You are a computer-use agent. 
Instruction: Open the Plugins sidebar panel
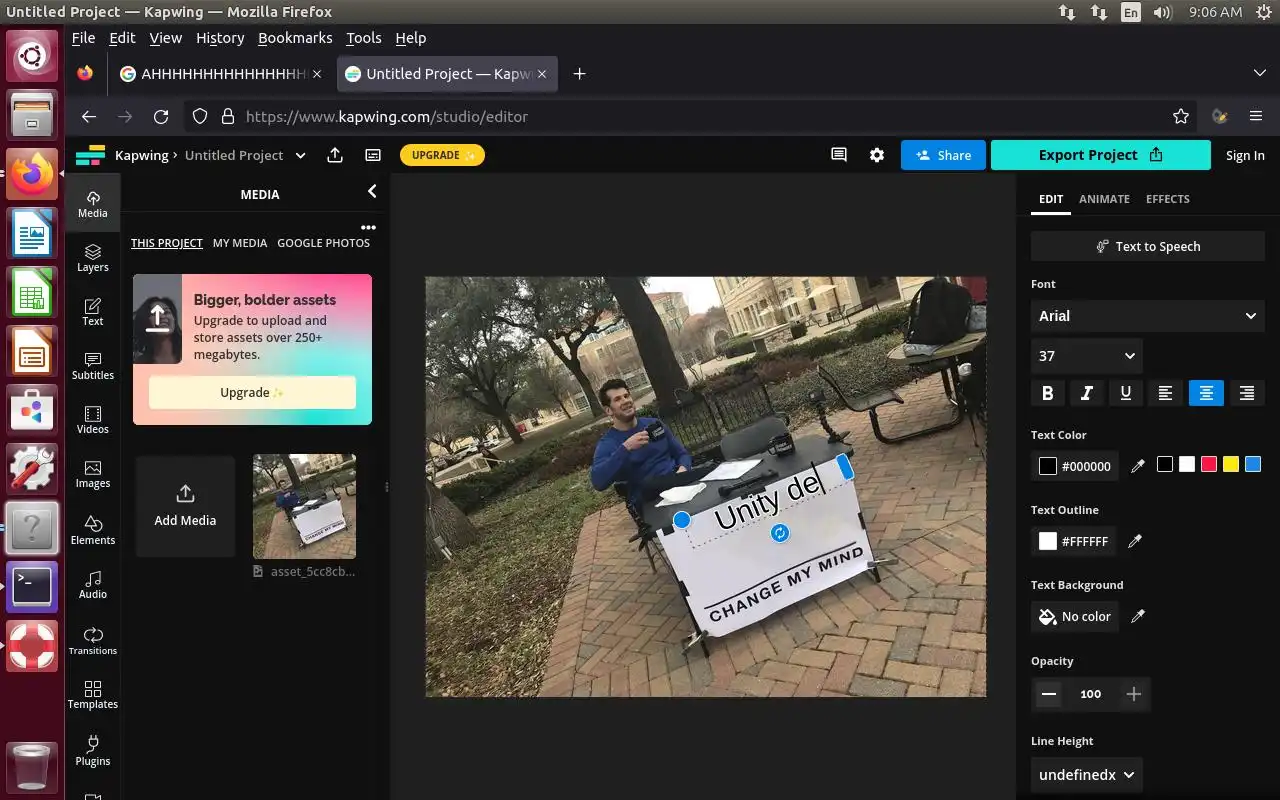[x=92, y=750]
